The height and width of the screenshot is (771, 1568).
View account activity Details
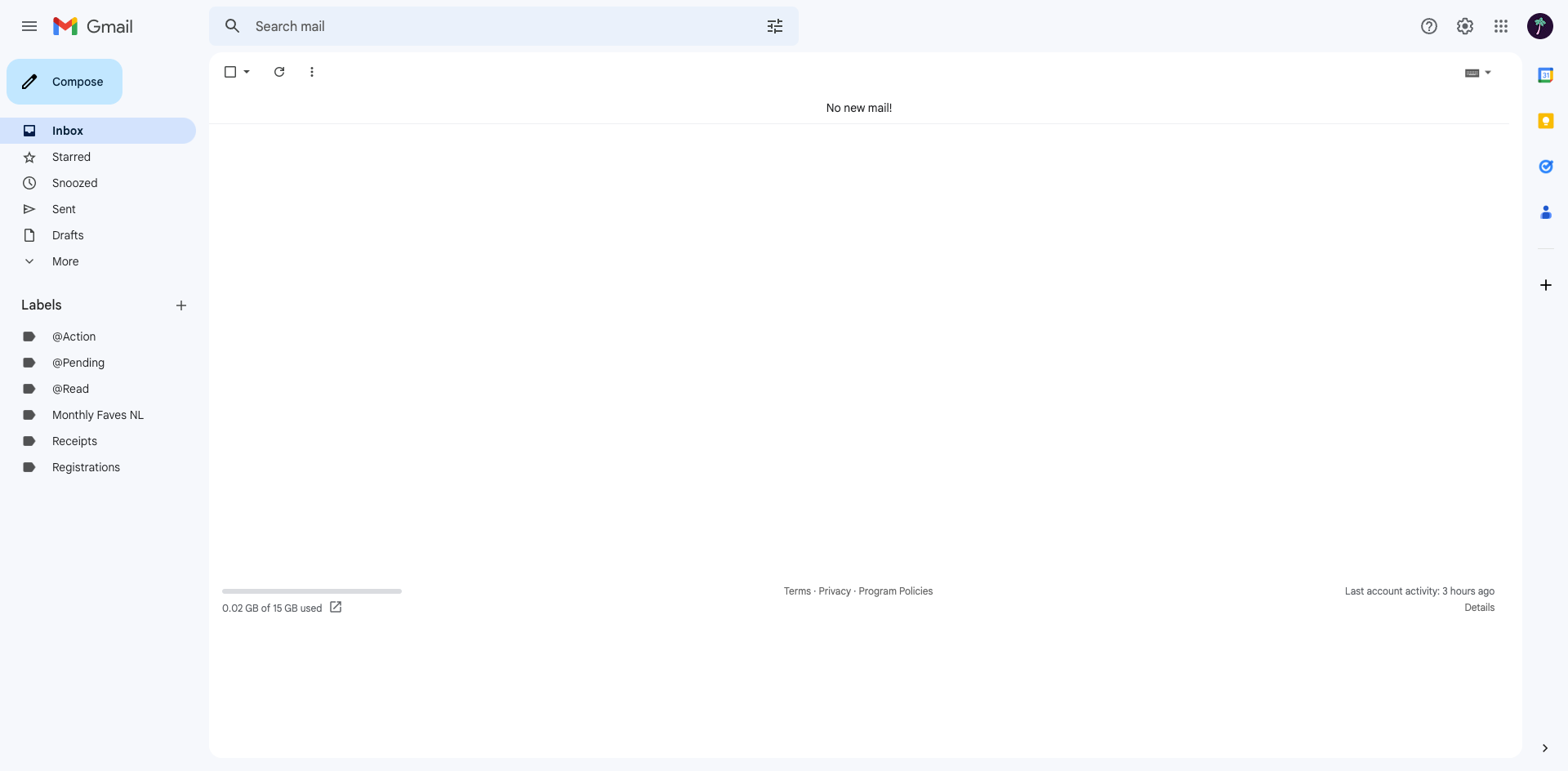(x=1479, y=608)
